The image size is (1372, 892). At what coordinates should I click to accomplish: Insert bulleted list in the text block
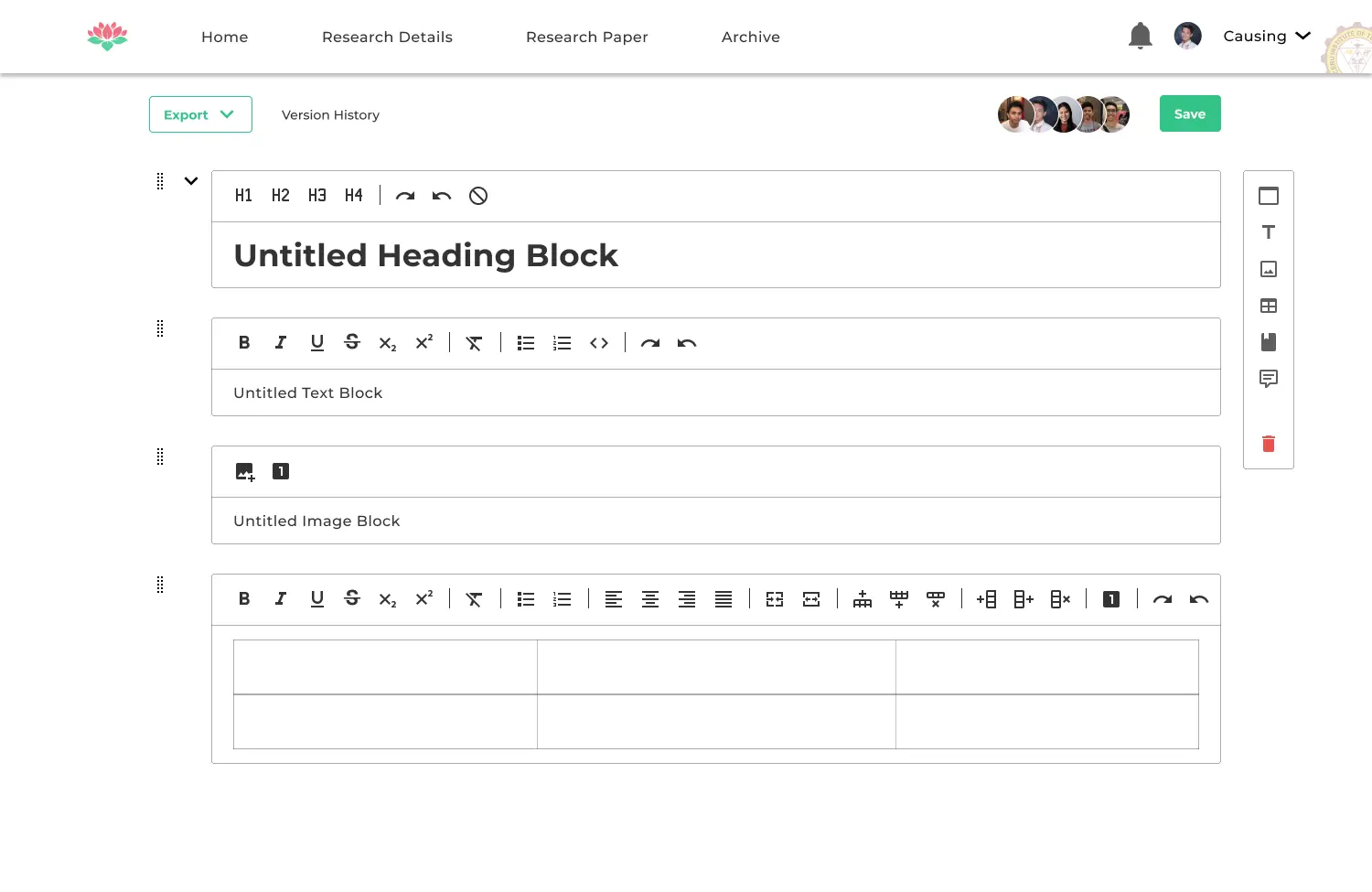(526, 343)
